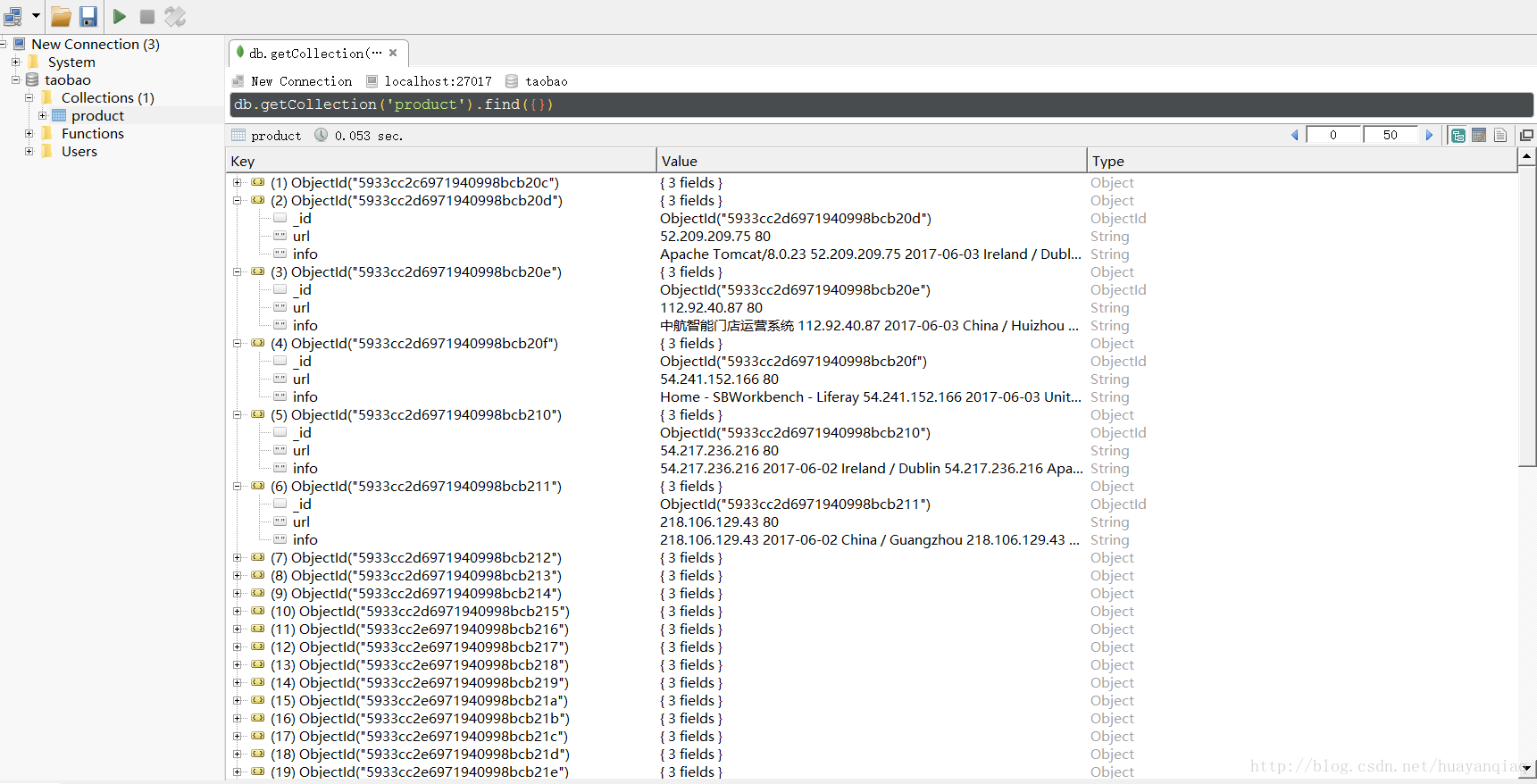Select the product collection in sidebar
This screenshot has width=1537, height=784.
97,115
